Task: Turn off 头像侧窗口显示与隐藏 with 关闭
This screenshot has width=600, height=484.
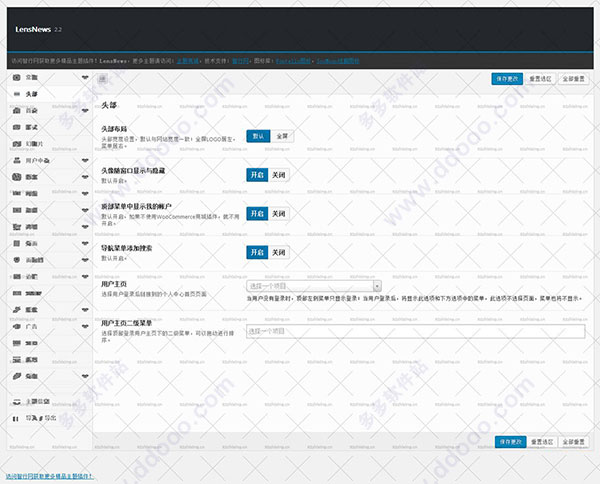Action: click(279, 175)
